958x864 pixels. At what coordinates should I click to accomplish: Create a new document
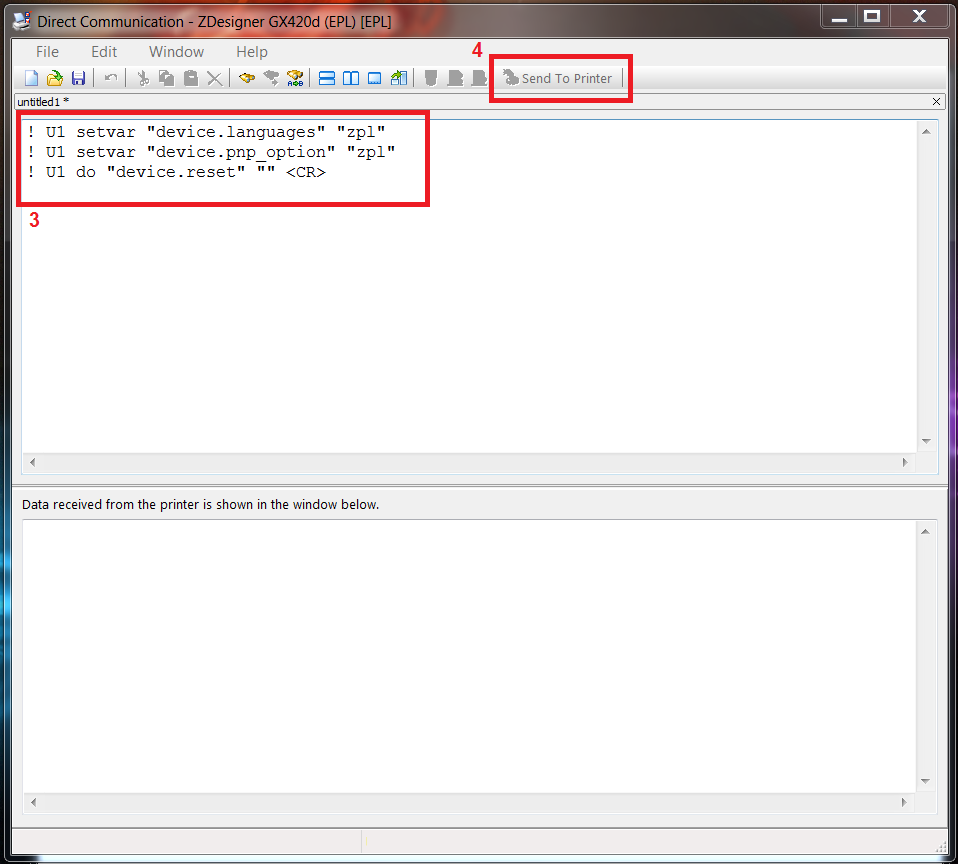31,78
